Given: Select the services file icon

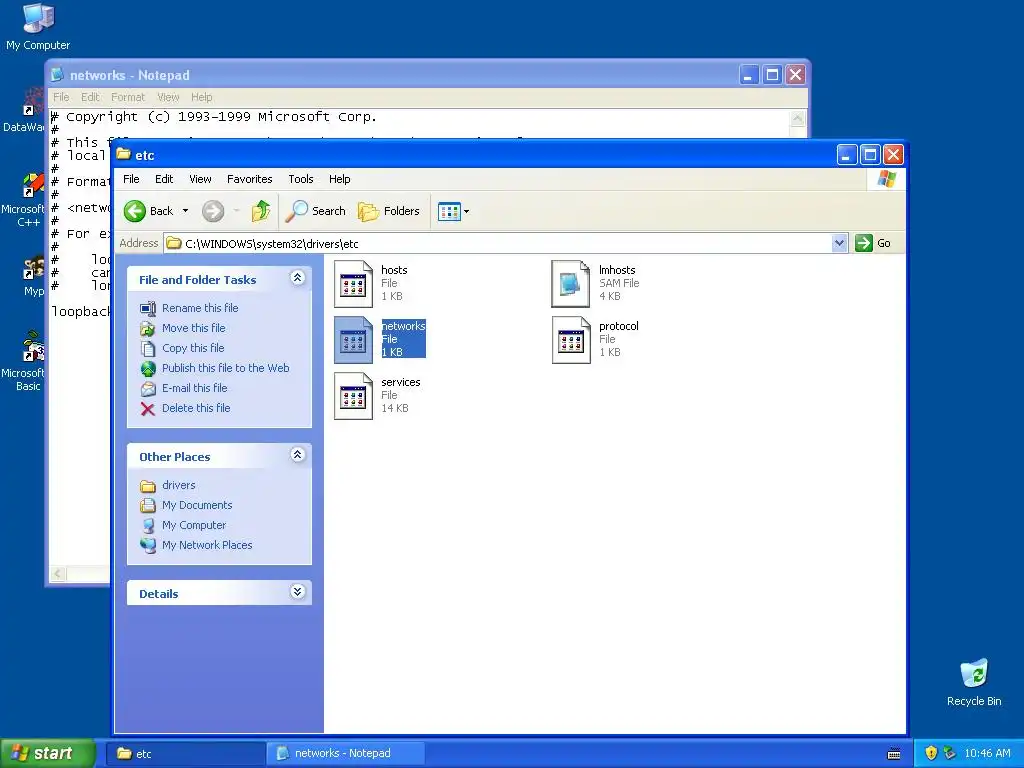Looking at the screenshot, I should click(353, 396).
